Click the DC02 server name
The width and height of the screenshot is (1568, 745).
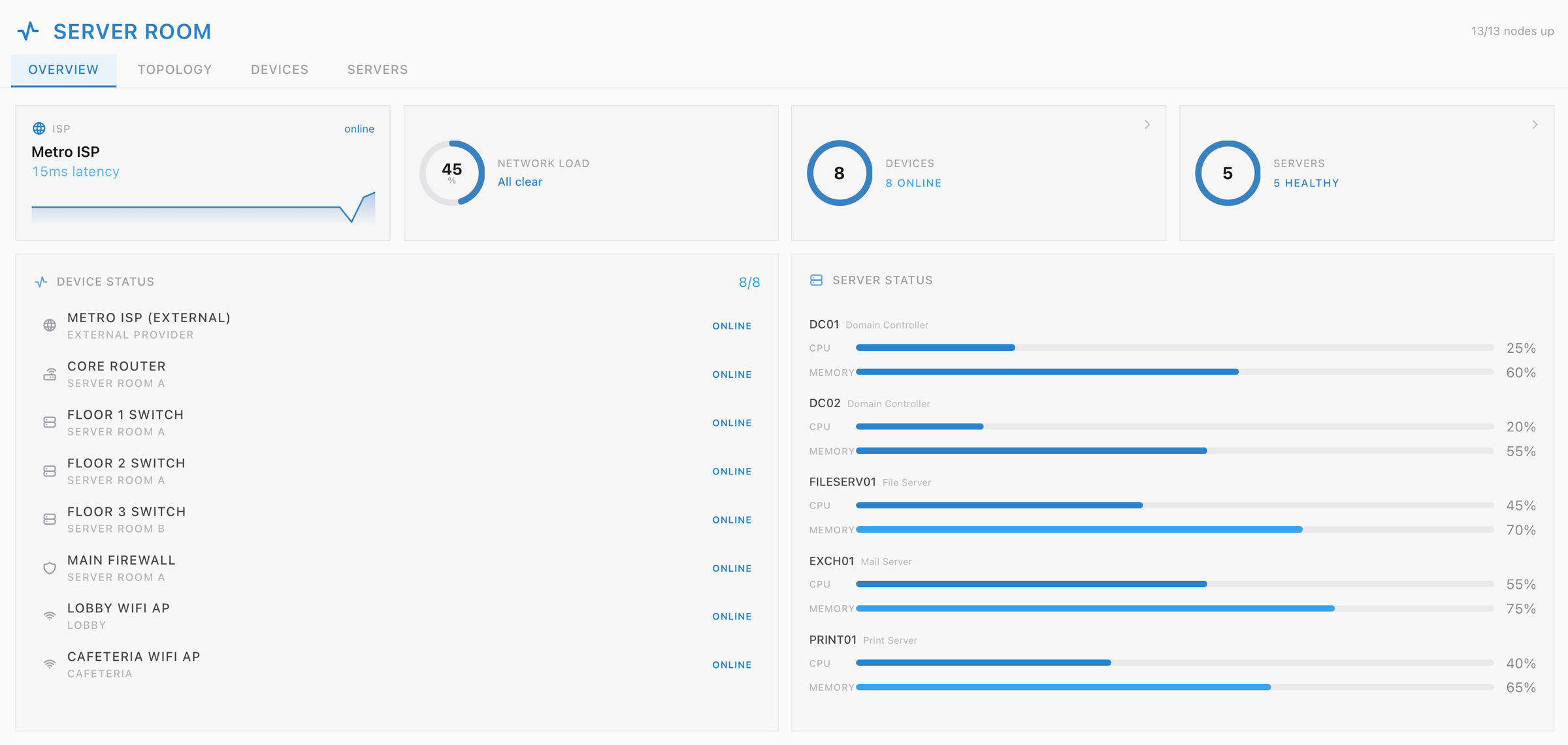click(825, 403)
